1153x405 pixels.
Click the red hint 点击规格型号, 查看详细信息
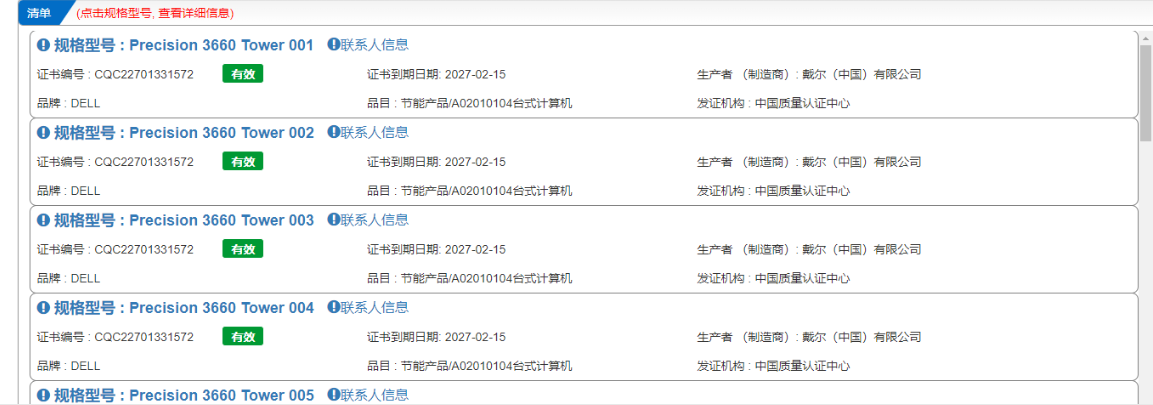point(155,14)
